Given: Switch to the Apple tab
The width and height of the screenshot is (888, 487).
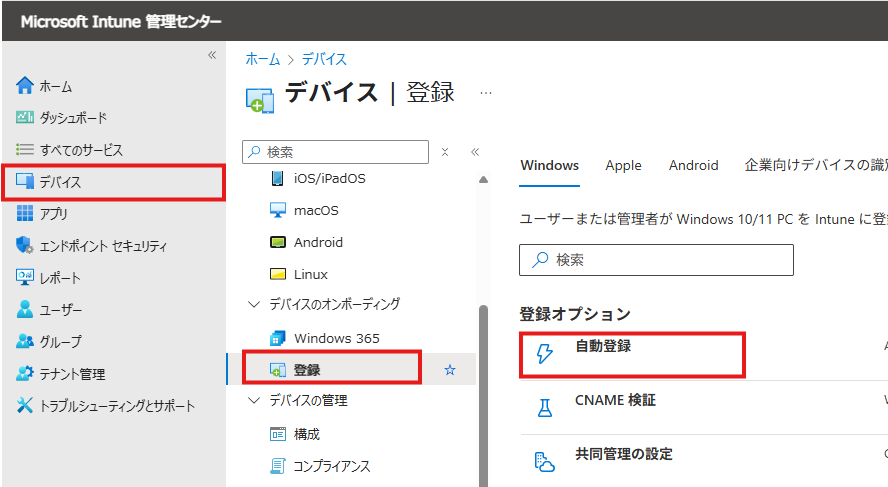Looking at the screenshot, I should pos(623,165).
